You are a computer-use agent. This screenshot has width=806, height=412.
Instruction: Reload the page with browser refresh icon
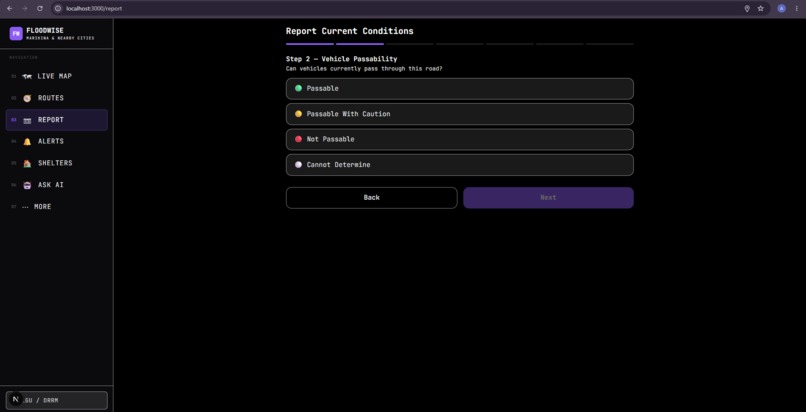(40, 8)
